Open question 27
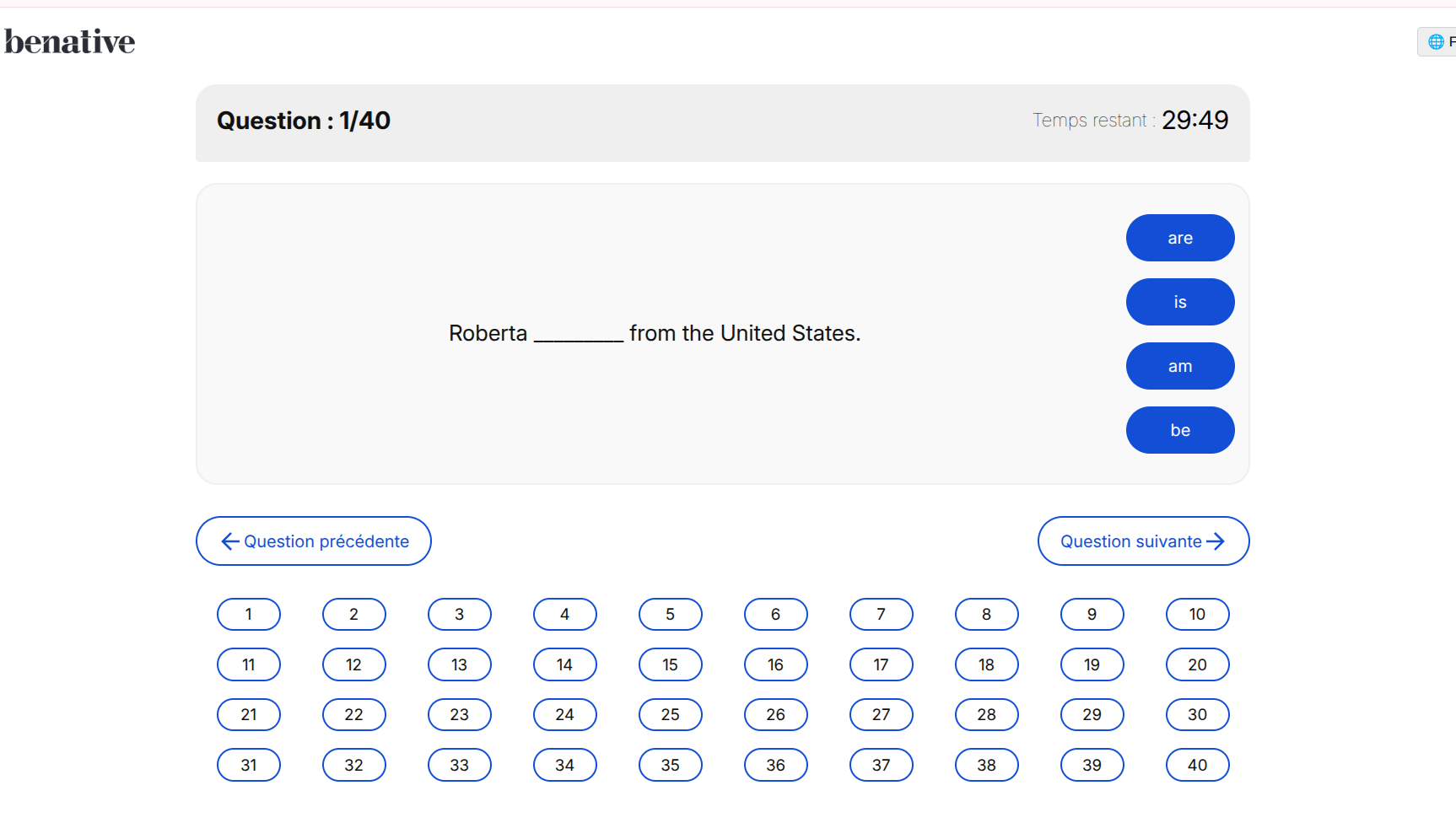Viewport: 1456px width, 823px height. pyautogui.click(x=882, y=714)
